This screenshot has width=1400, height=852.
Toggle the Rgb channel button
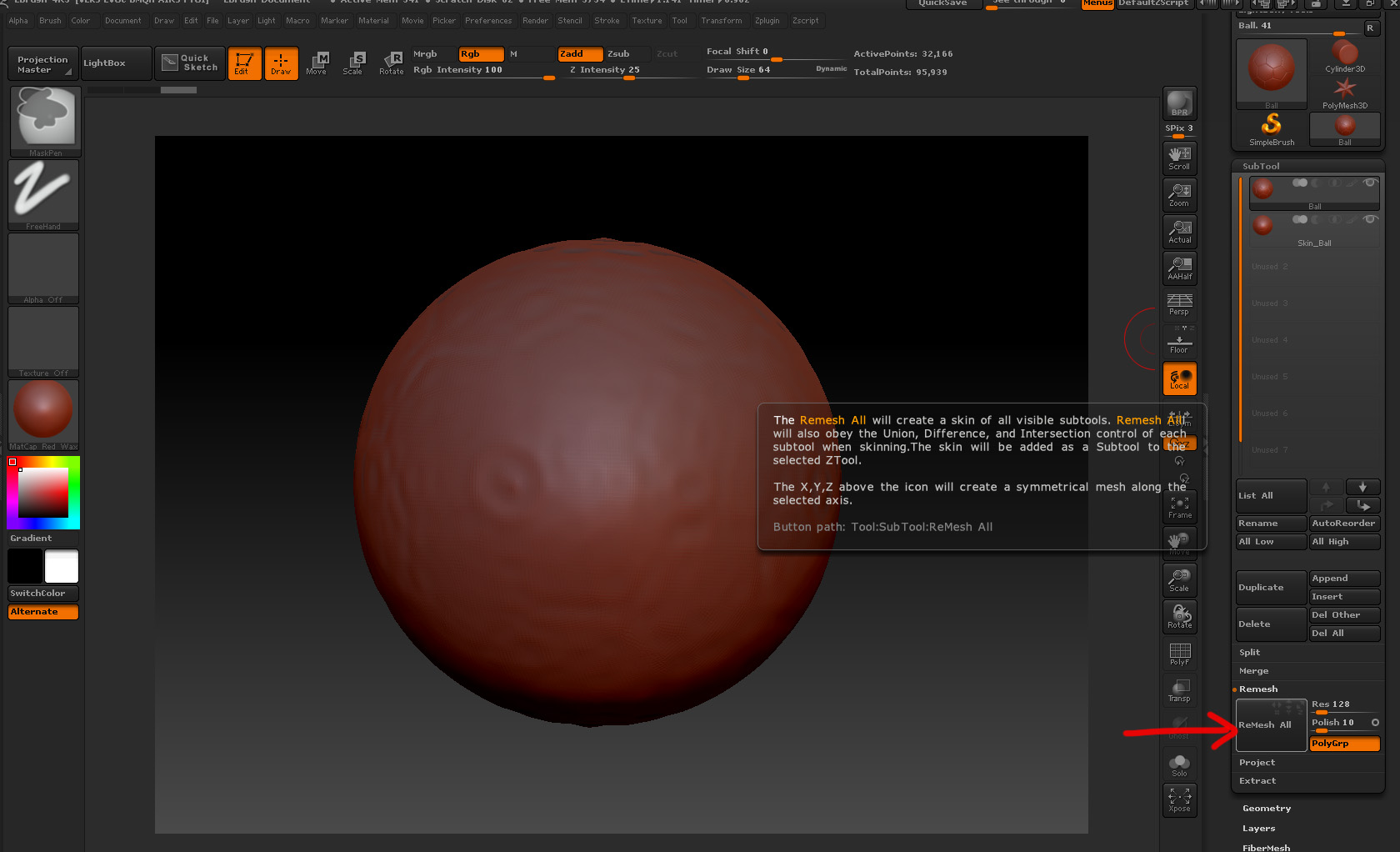tap(481, 54)
